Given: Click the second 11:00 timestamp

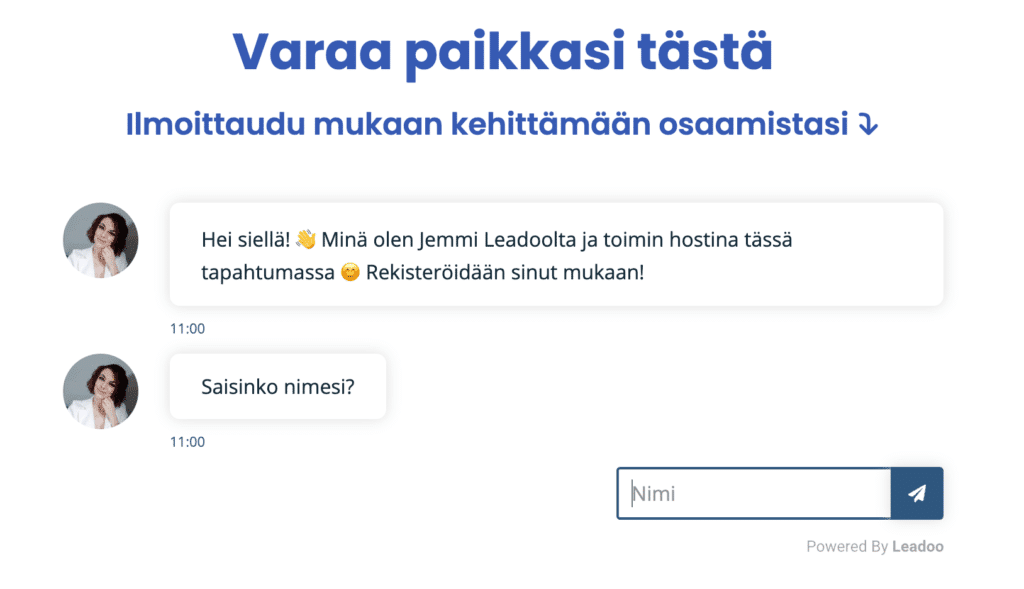Looking at the screenshot, I should (x=188, y=441).
